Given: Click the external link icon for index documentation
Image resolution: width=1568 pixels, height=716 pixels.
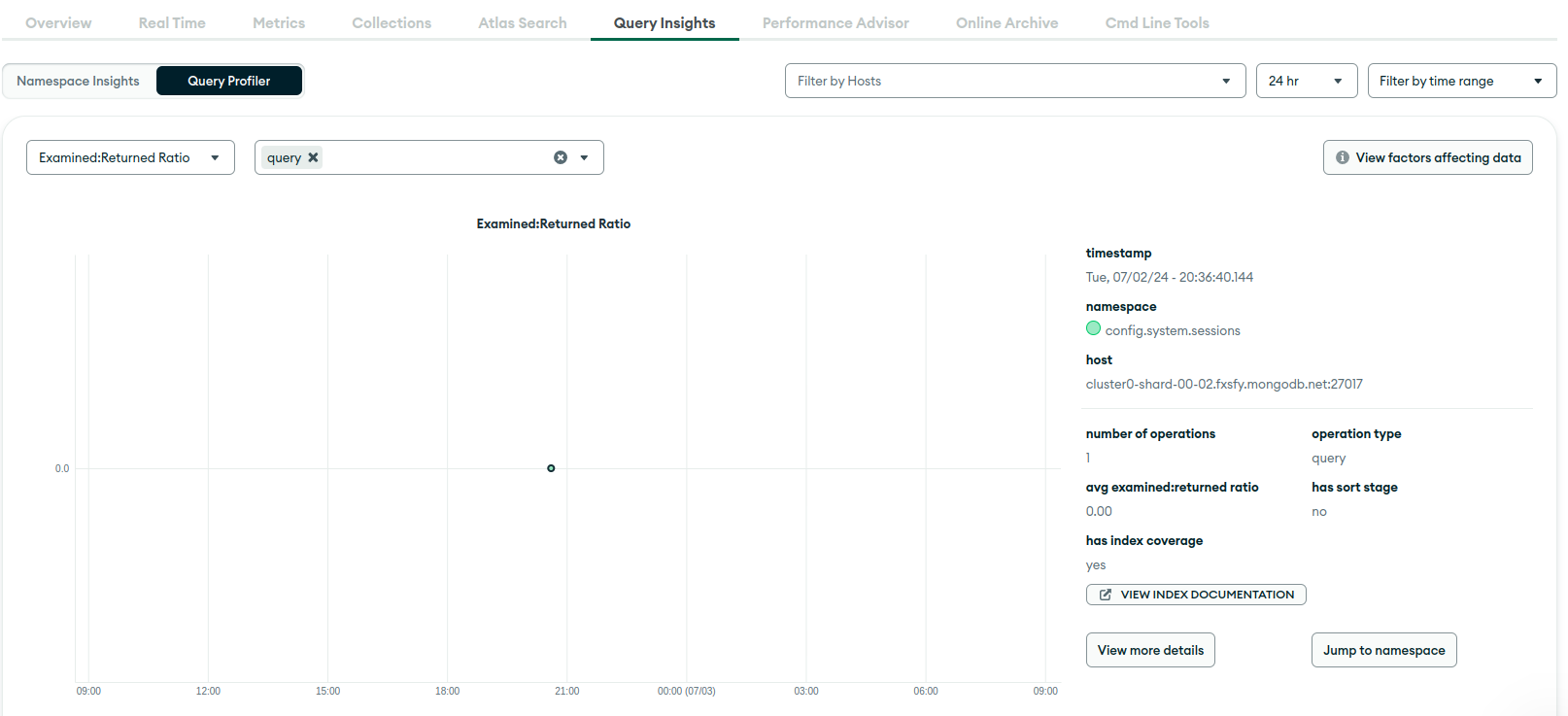Looking at the screenshot, I should pos(1105,595).
